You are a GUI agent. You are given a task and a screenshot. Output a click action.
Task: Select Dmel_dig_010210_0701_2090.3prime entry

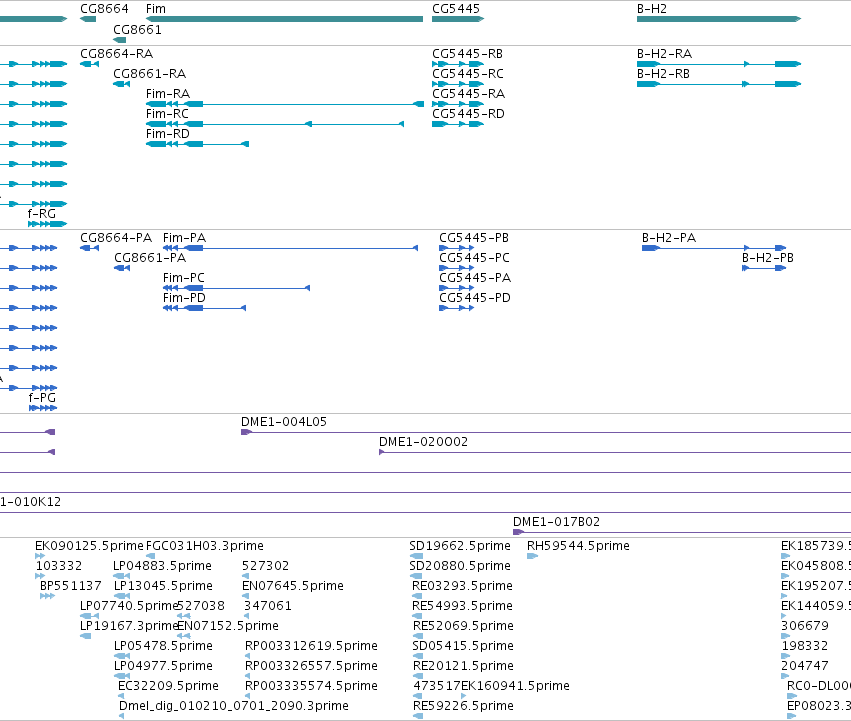pos(233,706)
